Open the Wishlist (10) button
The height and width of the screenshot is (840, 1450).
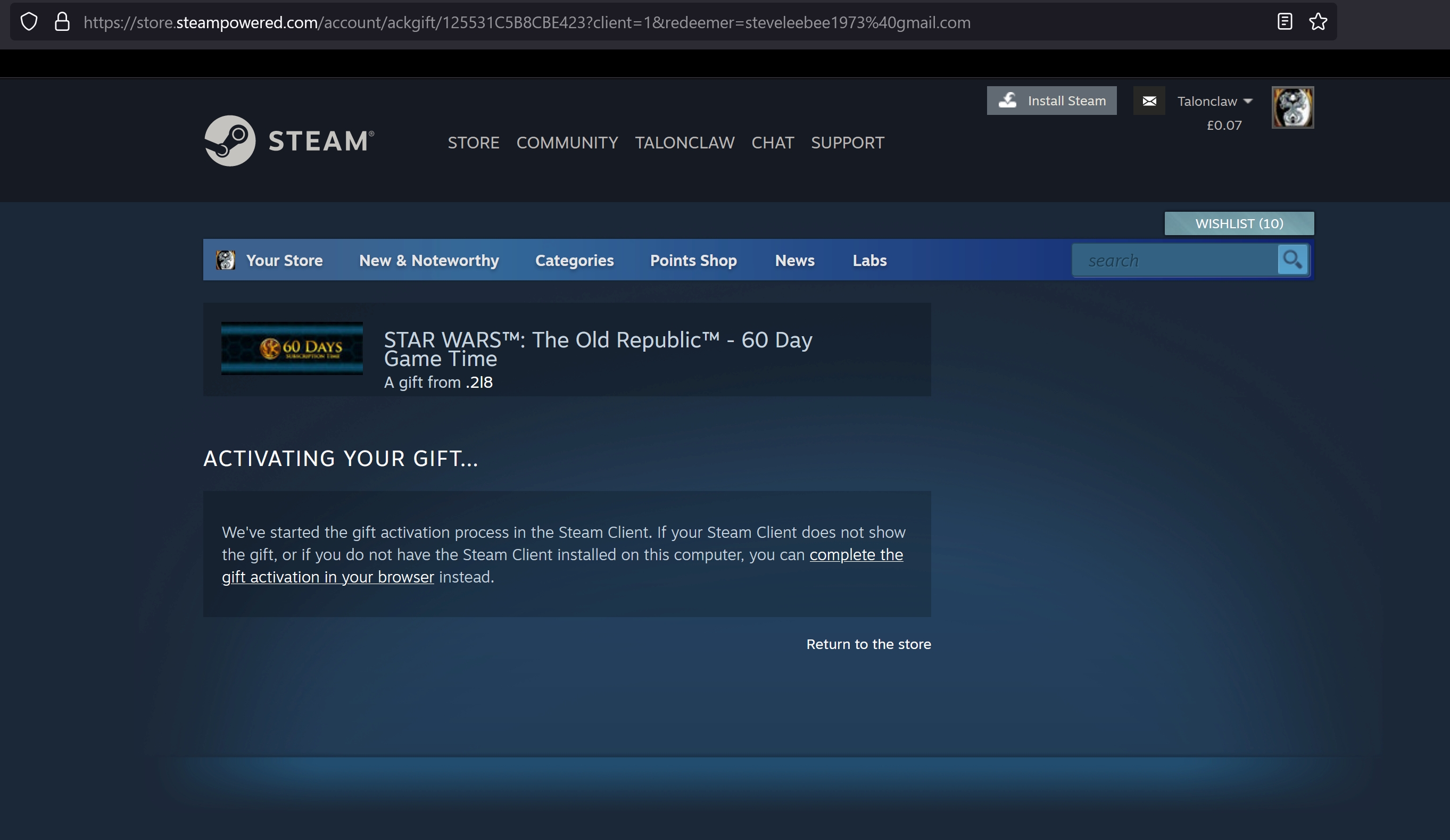pos(1239,224)
